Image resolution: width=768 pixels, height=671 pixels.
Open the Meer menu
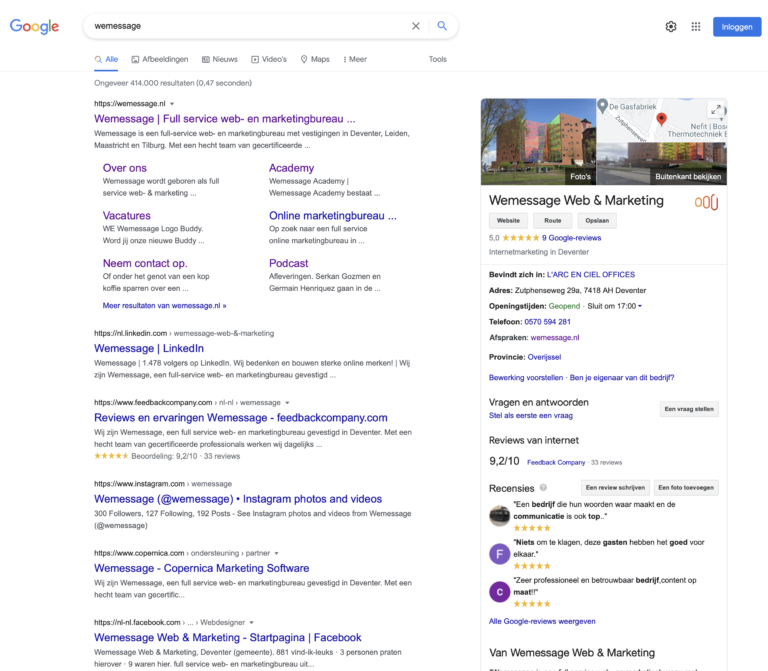pyautogui.click(x=355, y=59)
